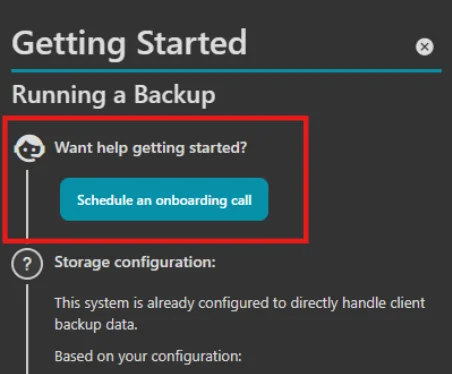452x374 pixels.
Task: Click 'This system is already configured' paragraph
Action: coord(240,314)
